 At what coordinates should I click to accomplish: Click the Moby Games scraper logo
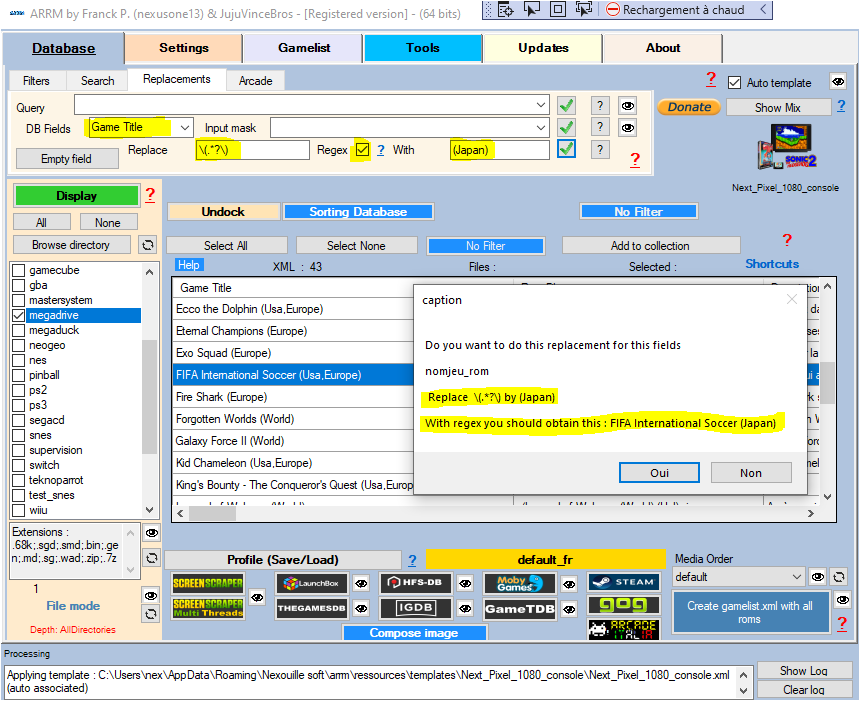519,583
